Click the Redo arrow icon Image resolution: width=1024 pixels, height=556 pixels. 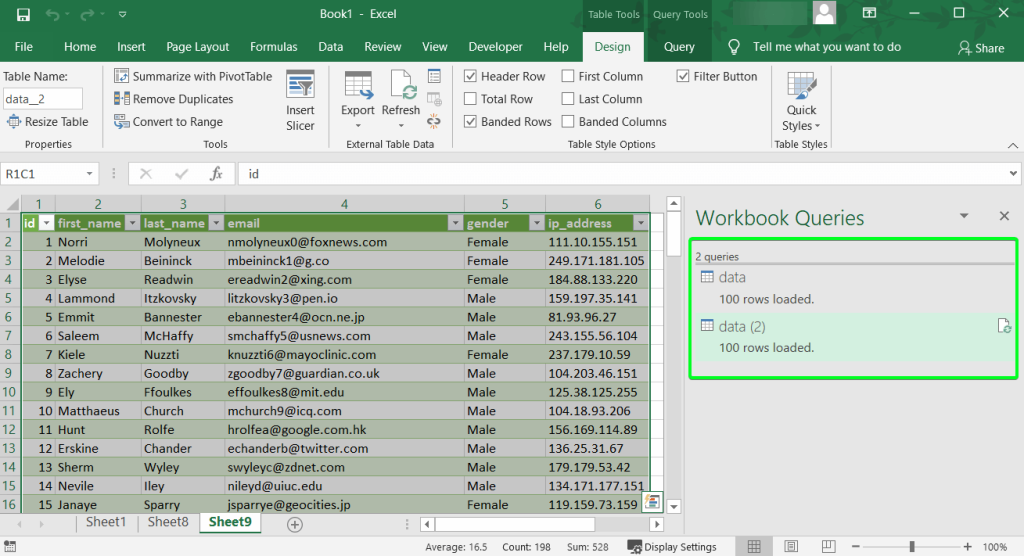88,14
